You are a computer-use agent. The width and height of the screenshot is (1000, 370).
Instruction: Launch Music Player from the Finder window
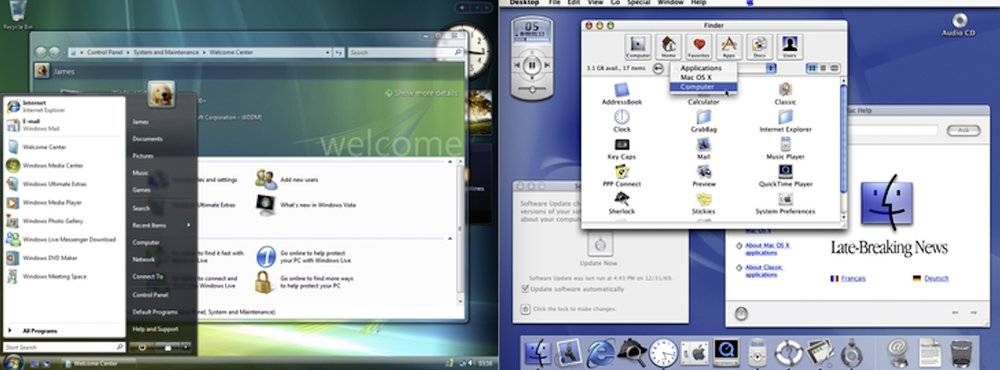click(x=785, y=149)
